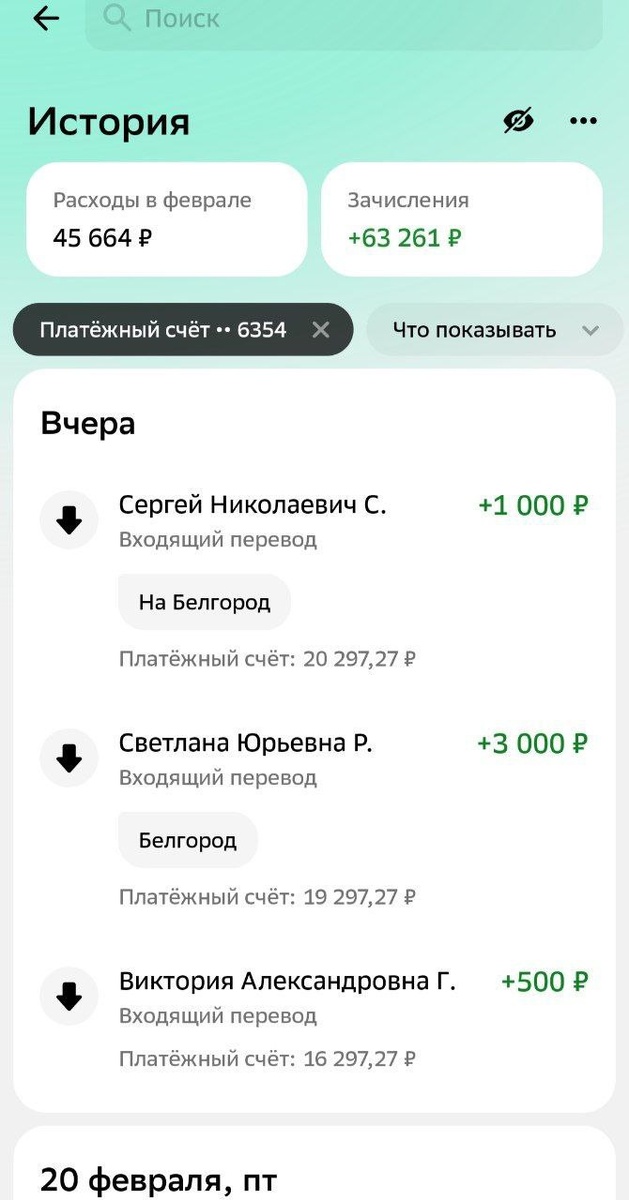The height and width of the screenshot is (1200, 629).
Task: Tap the search magnifier icon
Action: pyautogui.click(x=117, y=18)
